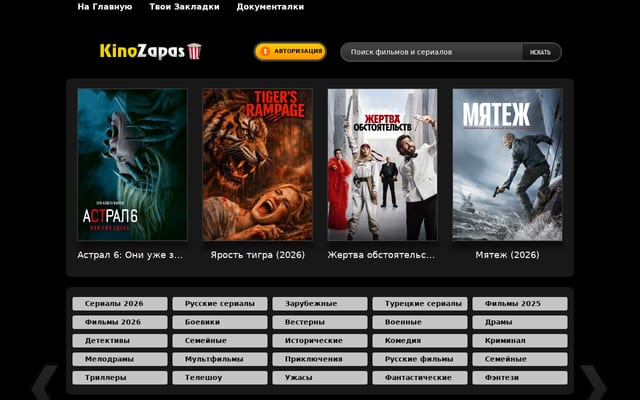Click the Астрал 6: Они уже з... title

130,255
